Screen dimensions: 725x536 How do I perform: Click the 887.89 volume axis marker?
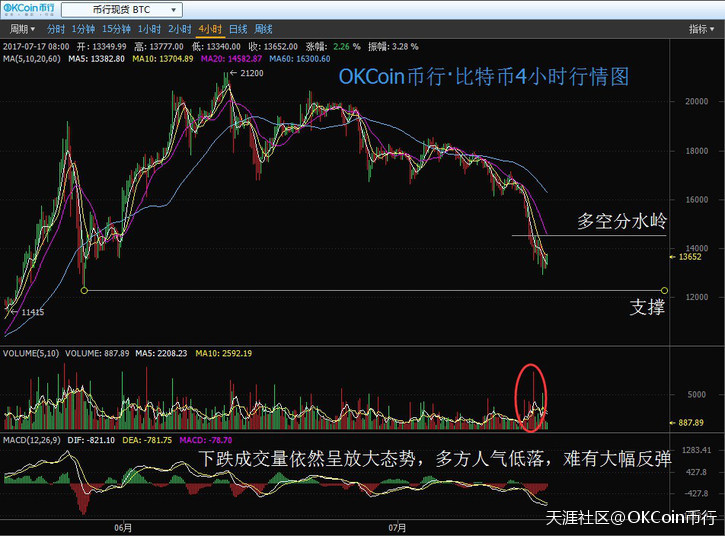[x=693, y=423]
